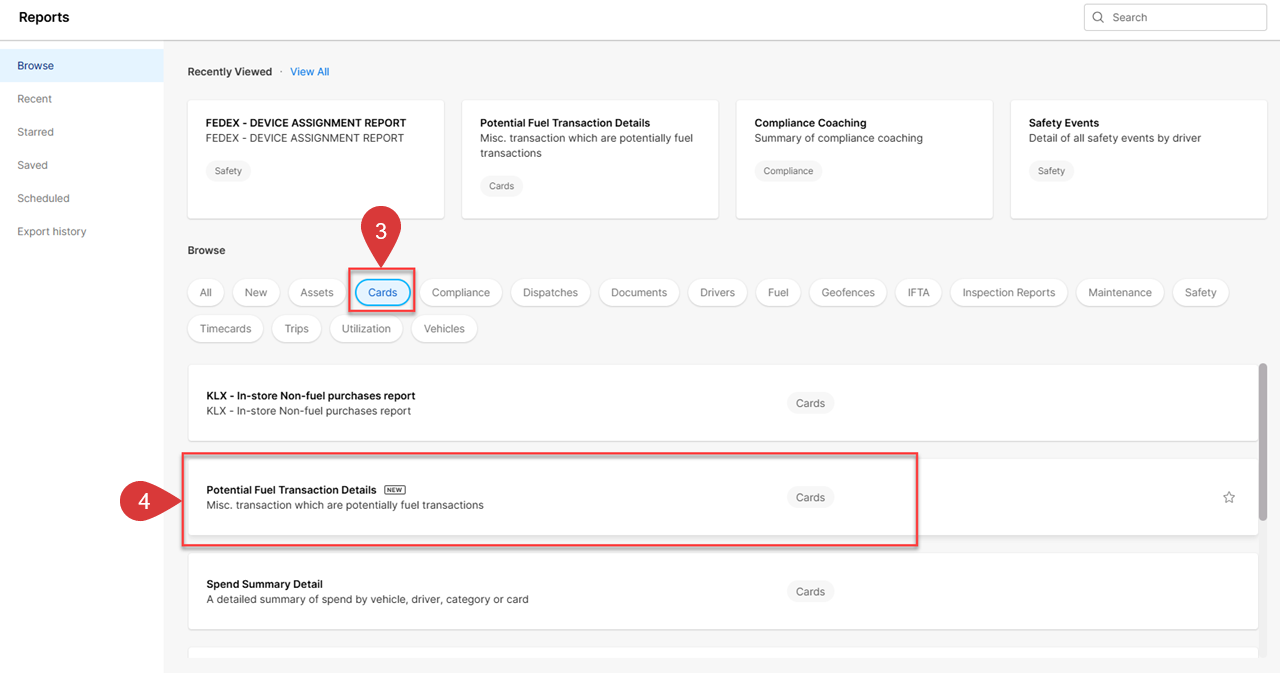Click the vertical scrollbar of report list

[1263, 440]
